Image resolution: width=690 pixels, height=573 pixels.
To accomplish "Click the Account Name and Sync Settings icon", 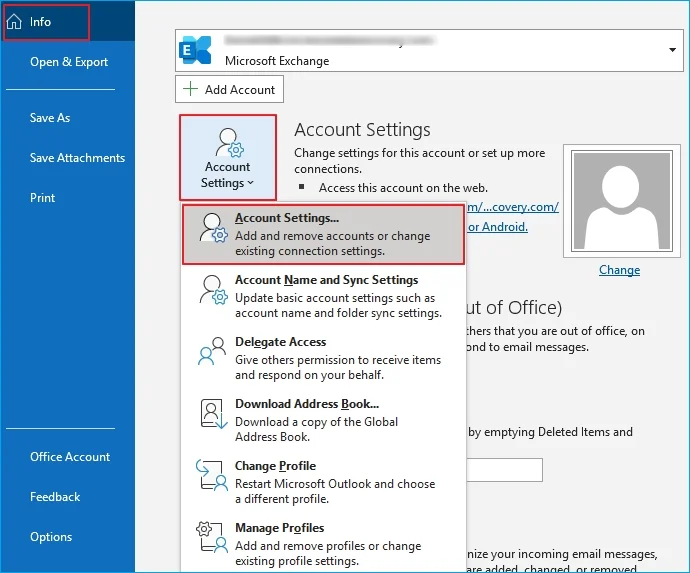I will (x=213, y=289).
